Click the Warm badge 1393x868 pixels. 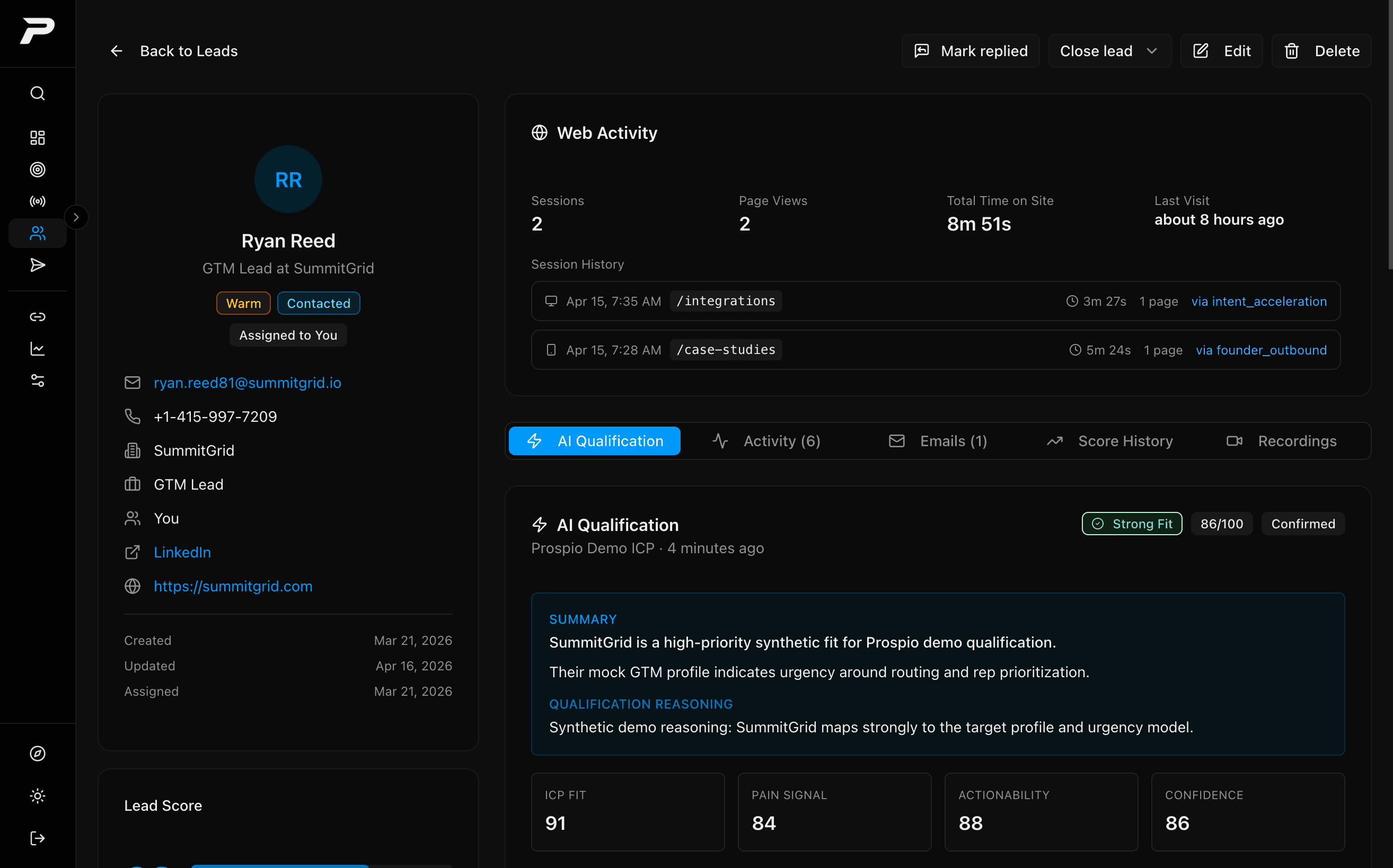point(243,303)
